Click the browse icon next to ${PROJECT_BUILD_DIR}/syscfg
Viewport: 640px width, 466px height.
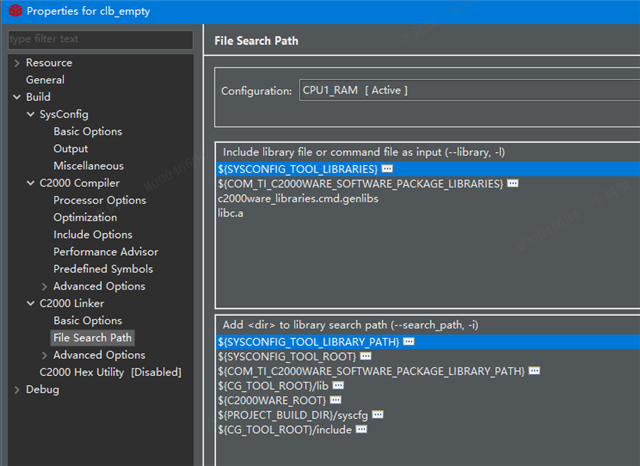point(378,415)
